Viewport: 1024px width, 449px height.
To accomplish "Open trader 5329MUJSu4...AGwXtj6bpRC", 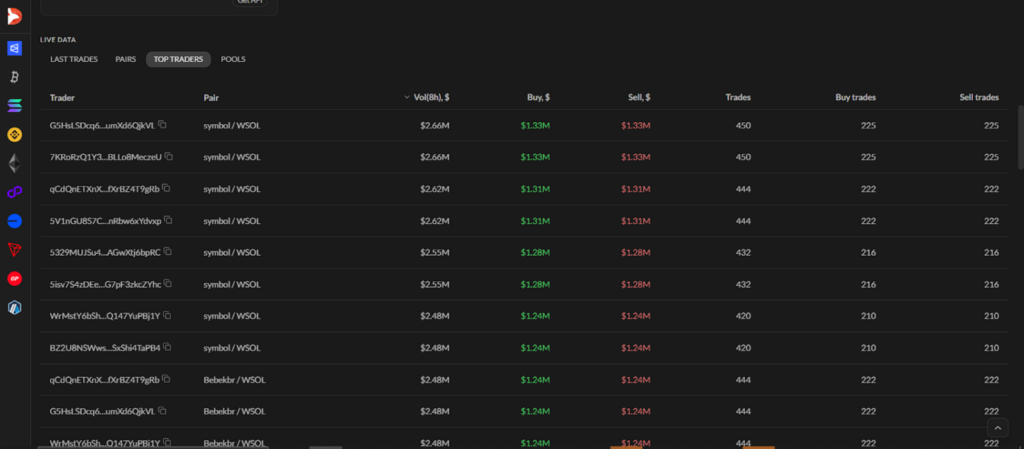I will [105, 252].
